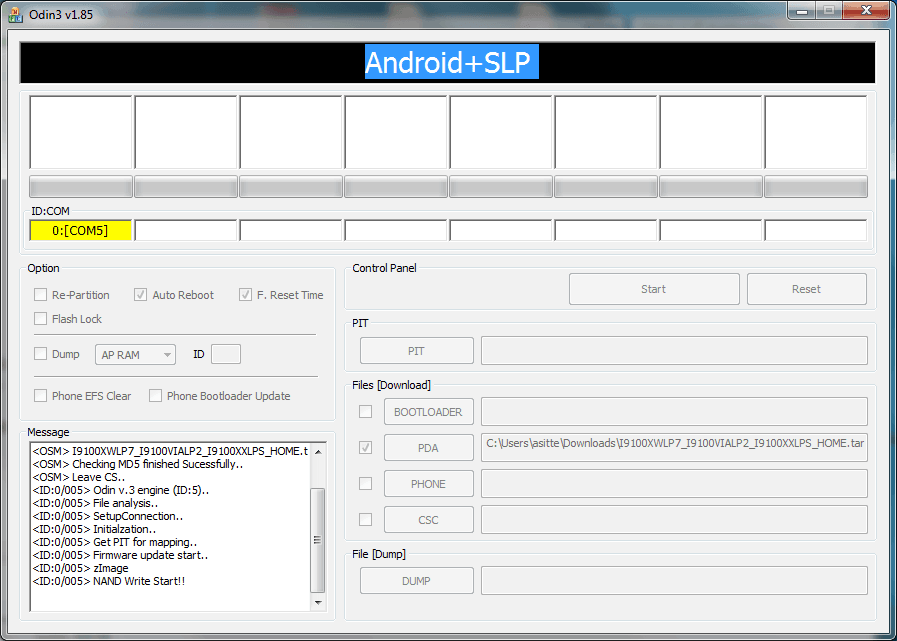The height and width of the screenshot is (641, 897).
Task: Click the PDA file button
Action: coord(428,448)
